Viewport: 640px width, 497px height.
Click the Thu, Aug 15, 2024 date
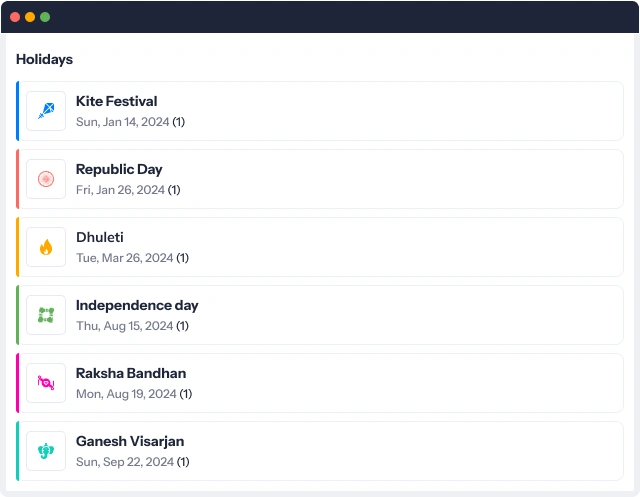[124, 326]
